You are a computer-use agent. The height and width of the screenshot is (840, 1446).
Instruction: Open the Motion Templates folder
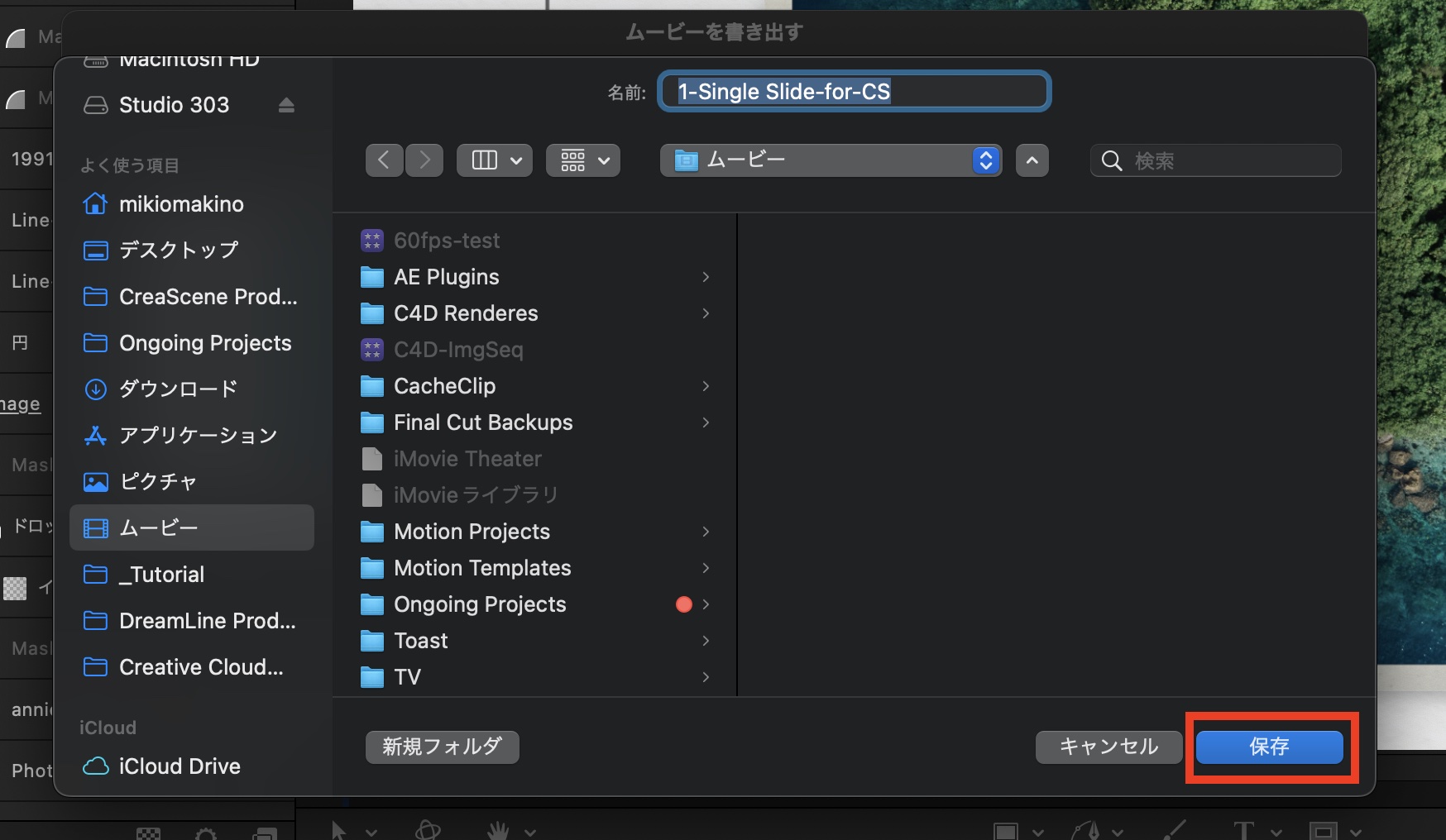(x=482, y=568)
